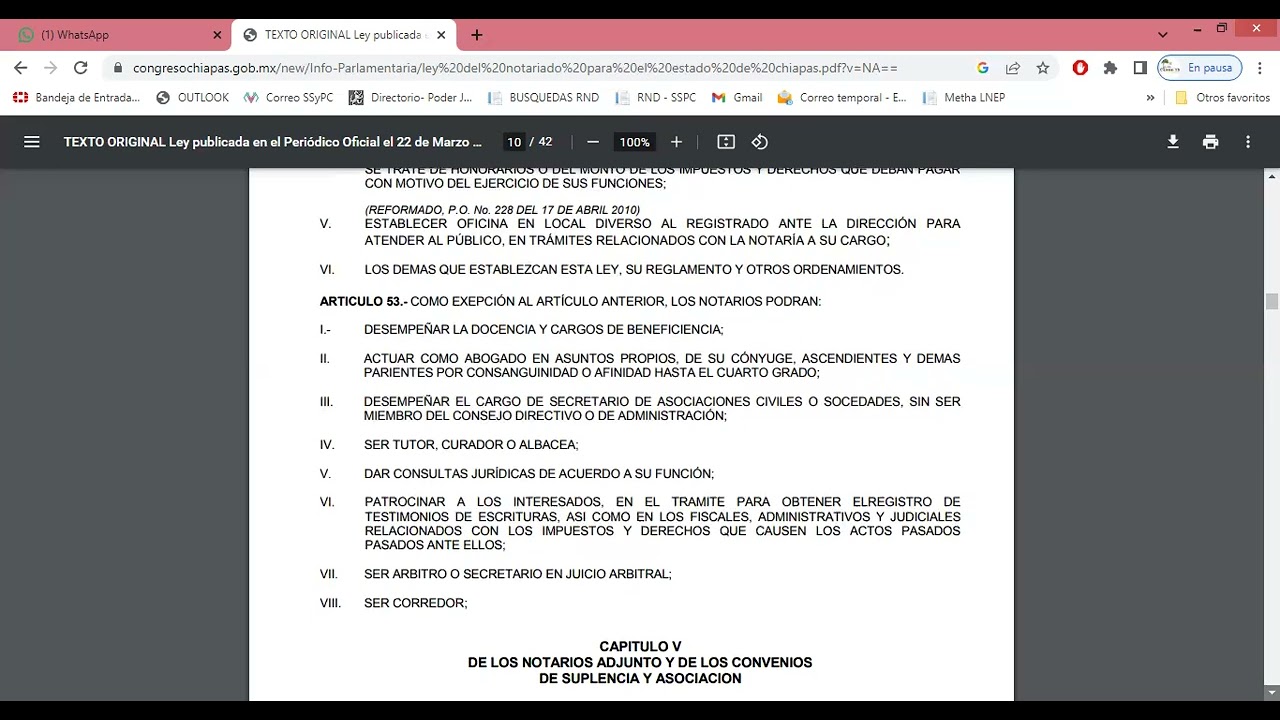Screen dimensions: 1280x720
Task: Toggle the browser side panel
Action: click(1140, 68)
